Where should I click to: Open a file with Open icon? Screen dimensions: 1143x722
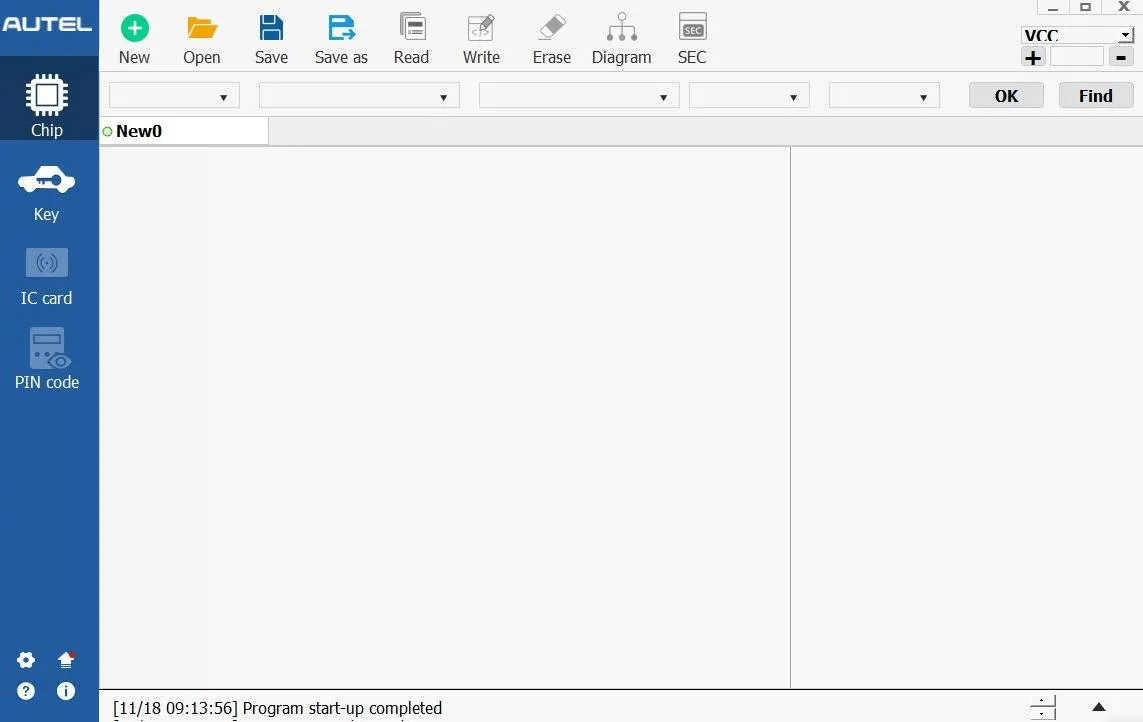coord(201,29)
